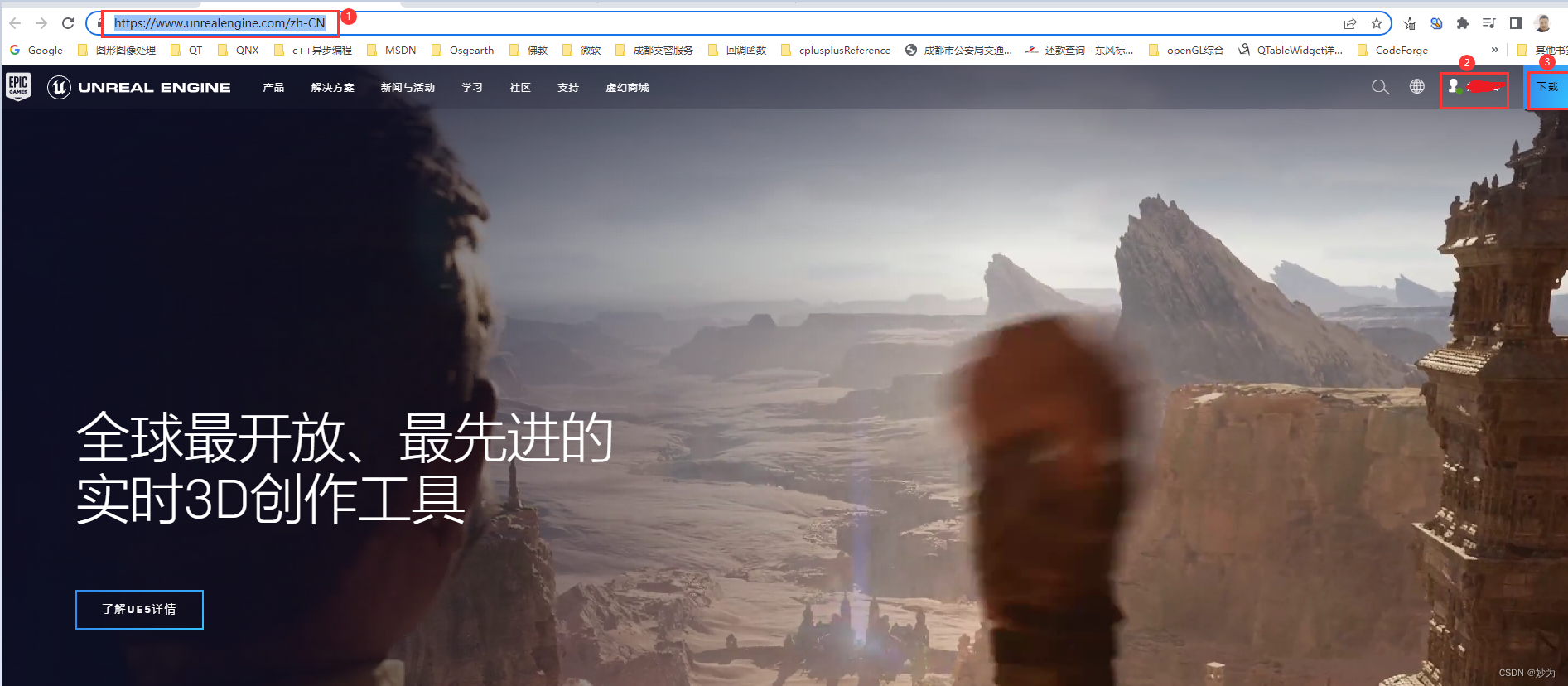Click the share page icon in address bar
The width and height of the screenshot is (1568, 686).
1350,23
